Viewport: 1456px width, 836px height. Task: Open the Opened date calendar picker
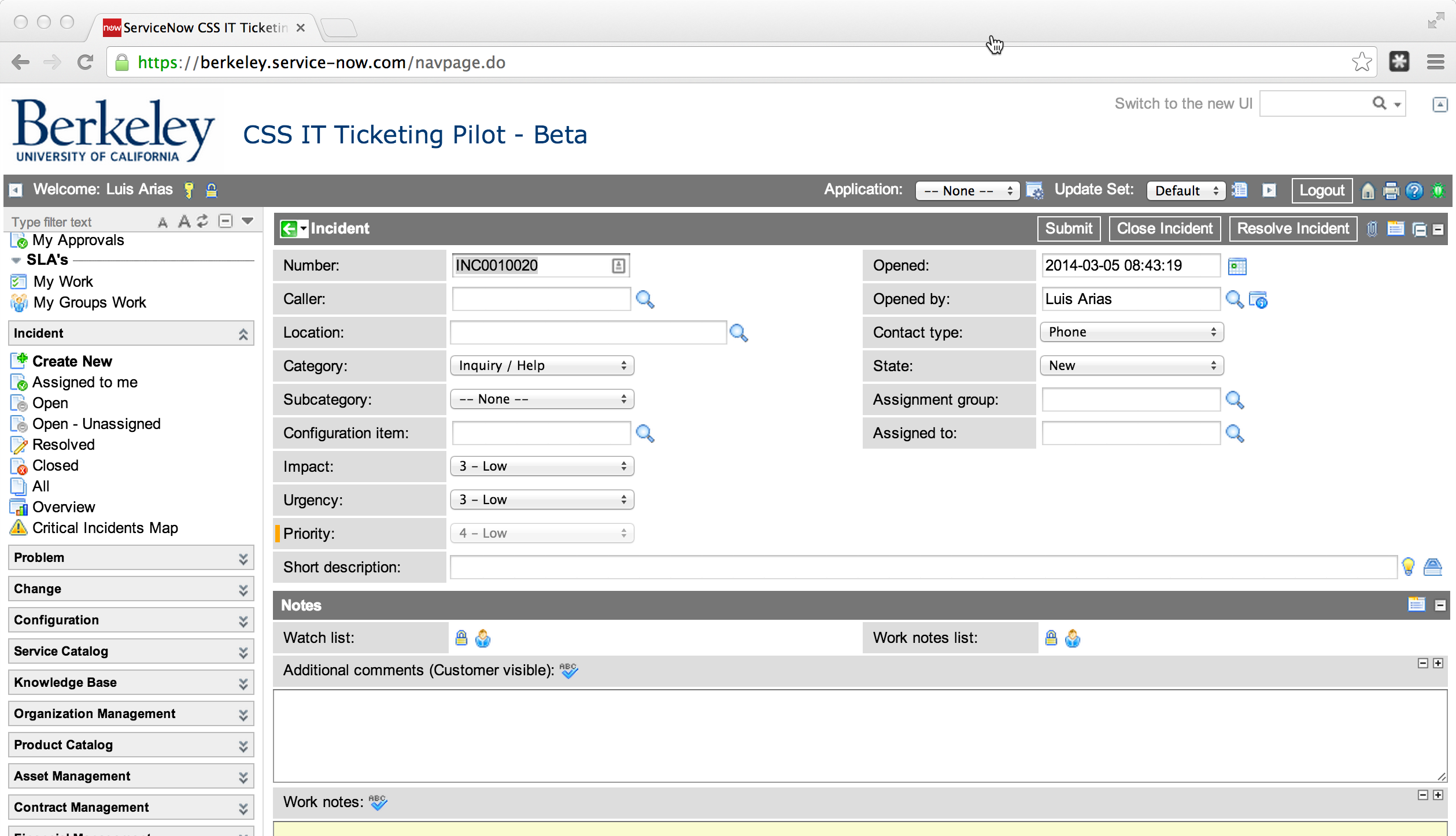click(x=1237, y=267)
